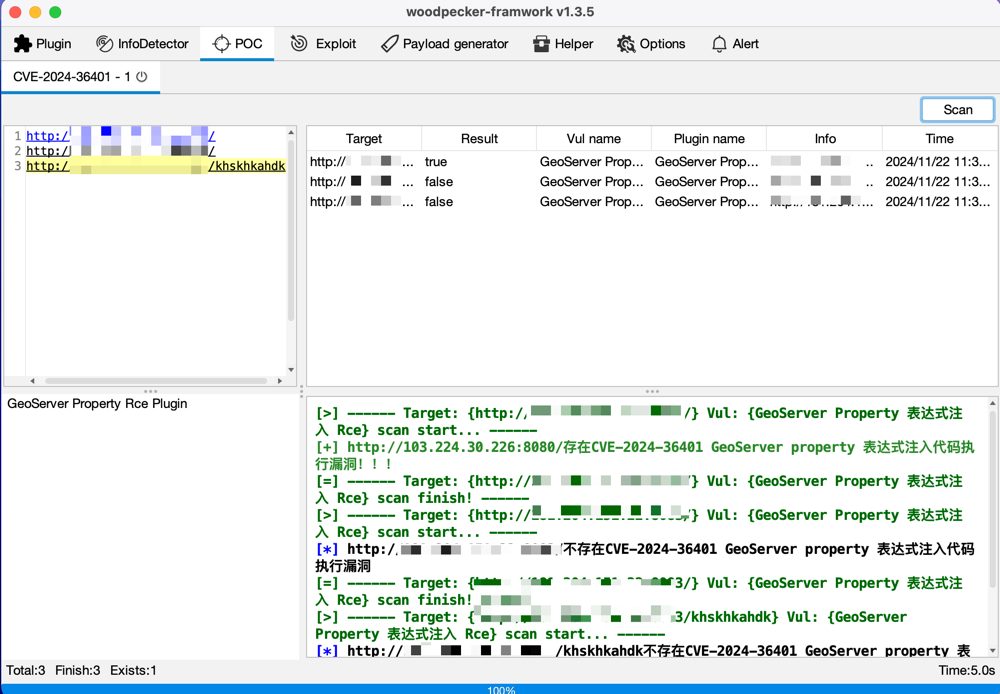
Task: Click the Time column header
Action: pos(939,138)
